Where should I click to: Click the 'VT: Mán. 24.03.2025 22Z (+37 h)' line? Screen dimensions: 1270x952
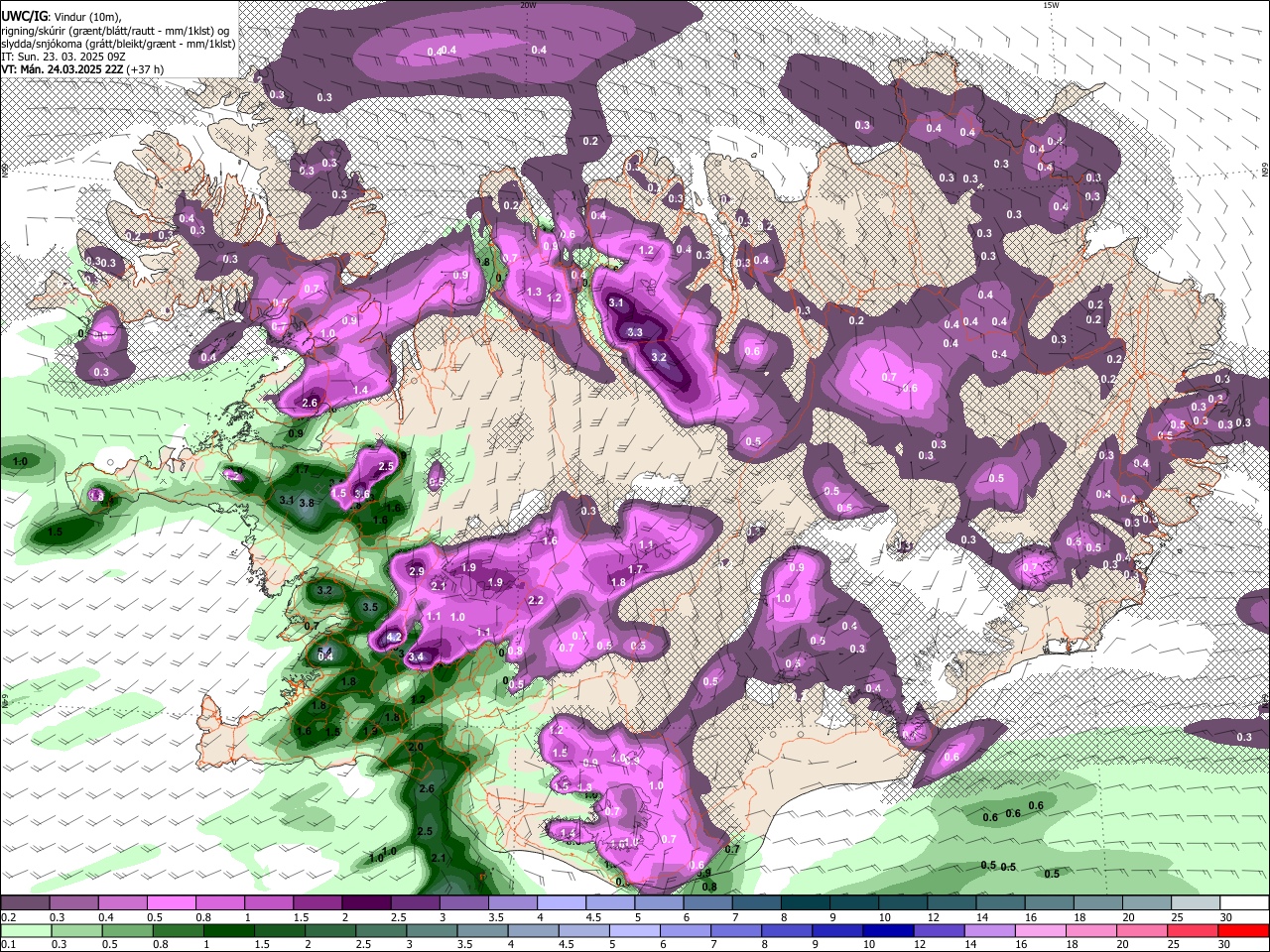pyautogui.click(x=83, y=69)
